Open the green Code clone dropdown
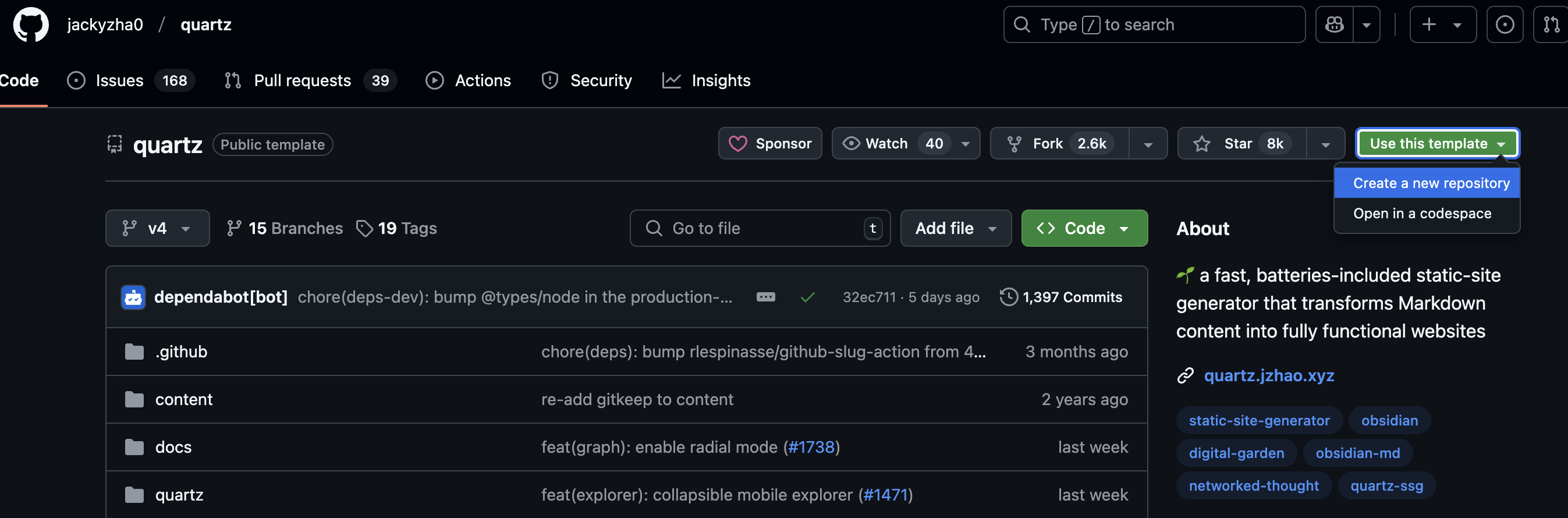Viewport: 1568px width, 518px height. [x=1084, y=228]
